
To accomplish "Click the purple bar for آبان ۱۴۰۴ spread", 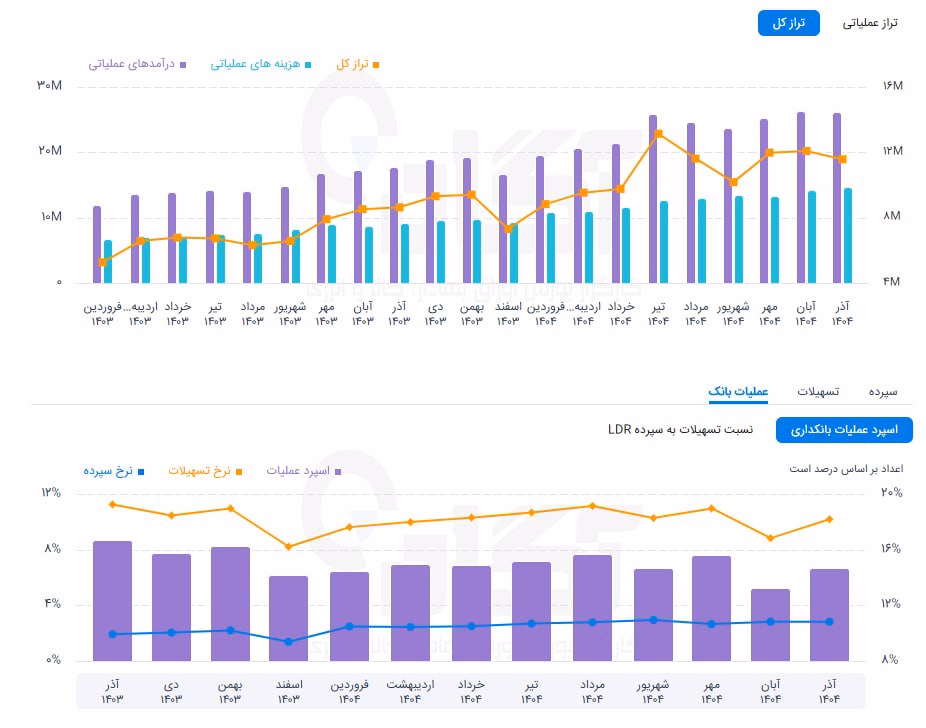I will (770, 625).
